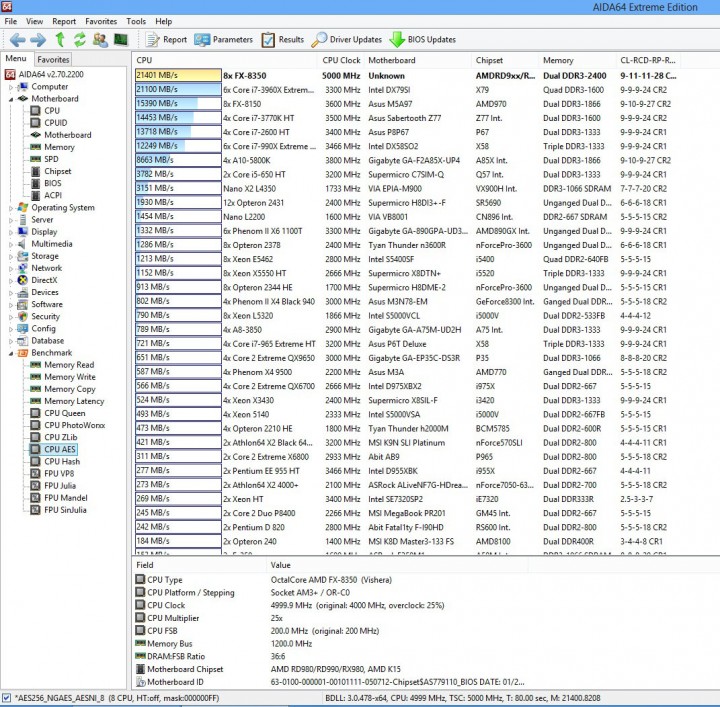Select the Chipset tree item
This screenshot has width=720, height=707.
click(x=51, y=171)
